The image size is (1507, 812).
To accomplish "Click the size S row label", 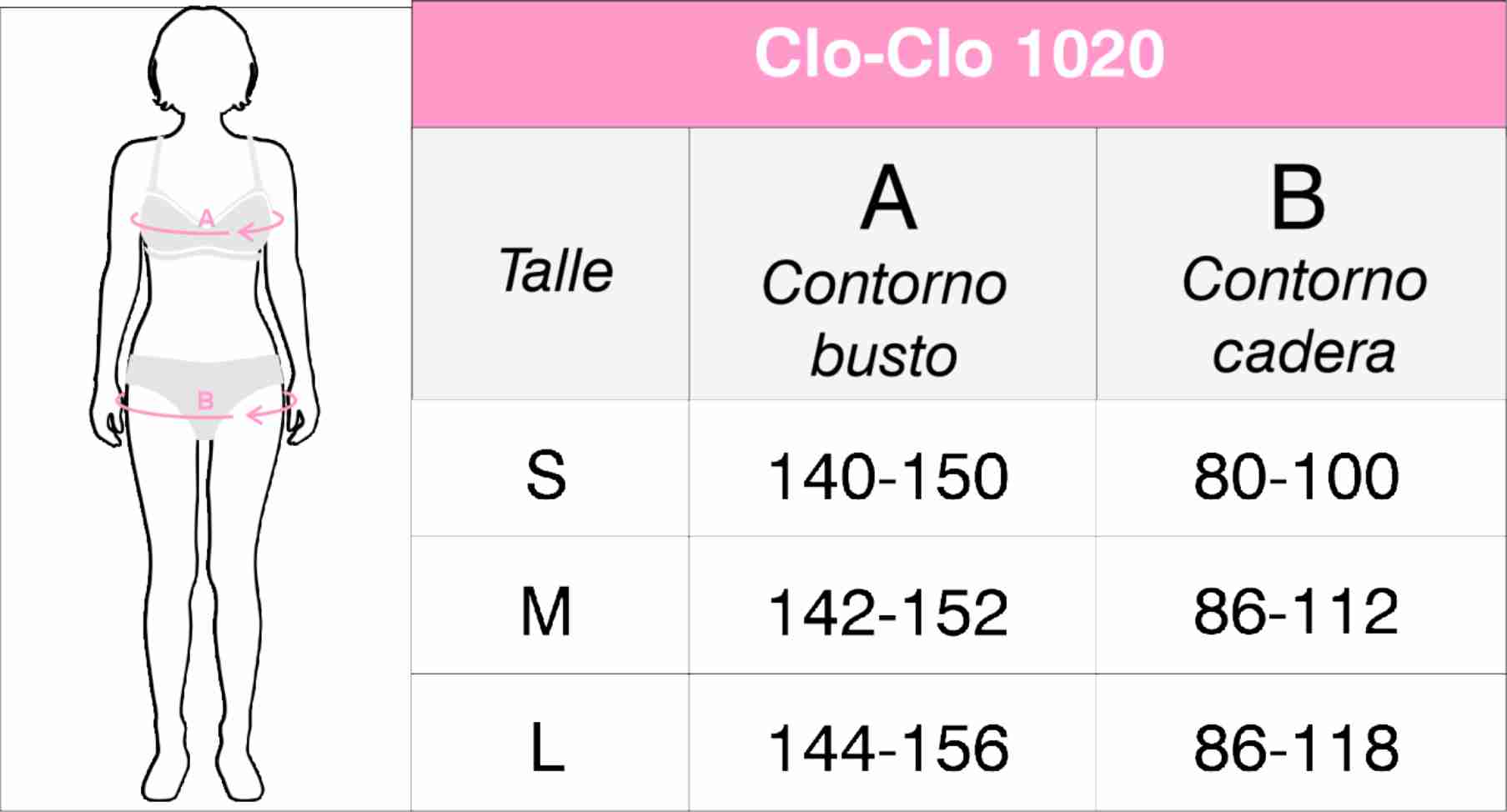I will pyautogui.click(x=546, y=476).
